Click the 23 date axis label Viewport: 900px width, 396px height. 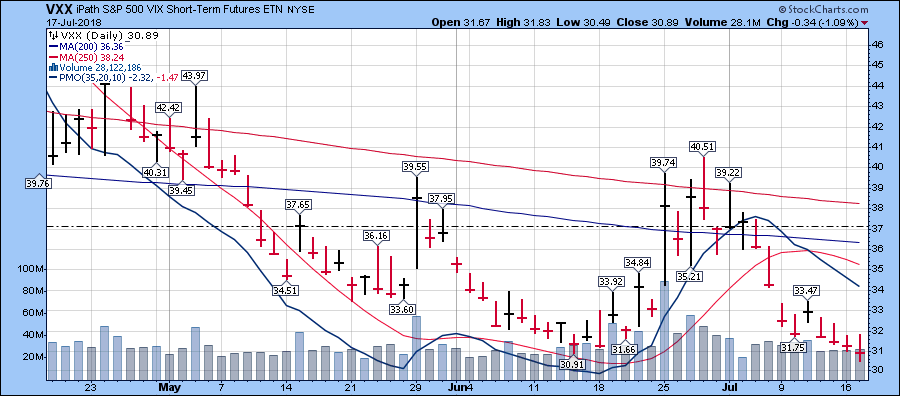point(91,387)
